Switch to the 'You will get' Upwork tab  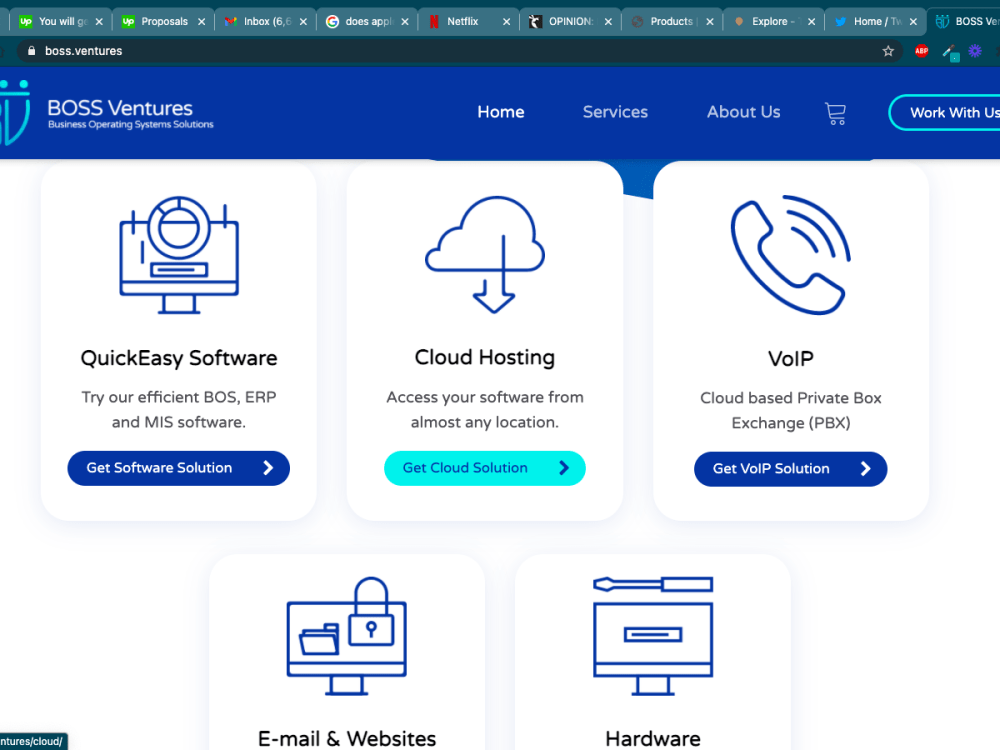point(62,22)
